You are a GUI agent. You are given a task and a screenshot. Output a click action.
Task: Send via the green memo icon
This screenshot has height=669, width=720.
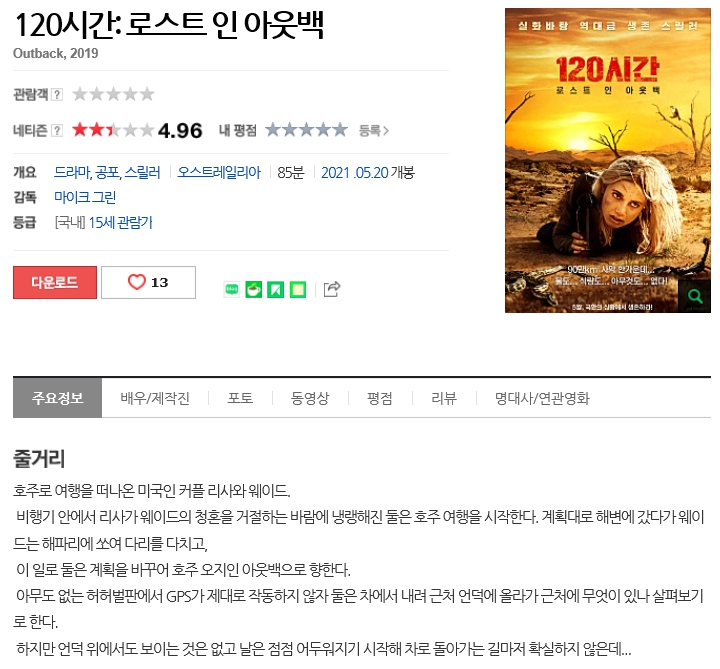[x=298, y=290]
